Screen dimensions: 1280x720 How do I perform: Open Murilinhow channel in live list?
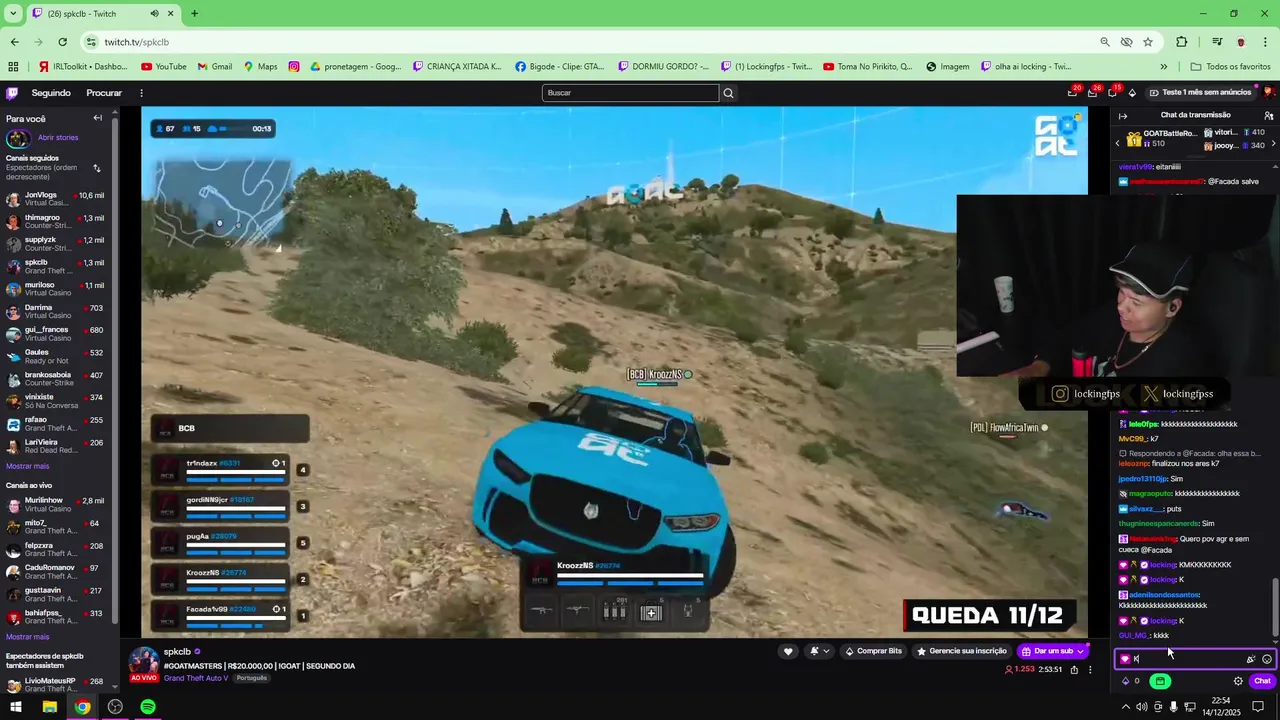point(55,504)
